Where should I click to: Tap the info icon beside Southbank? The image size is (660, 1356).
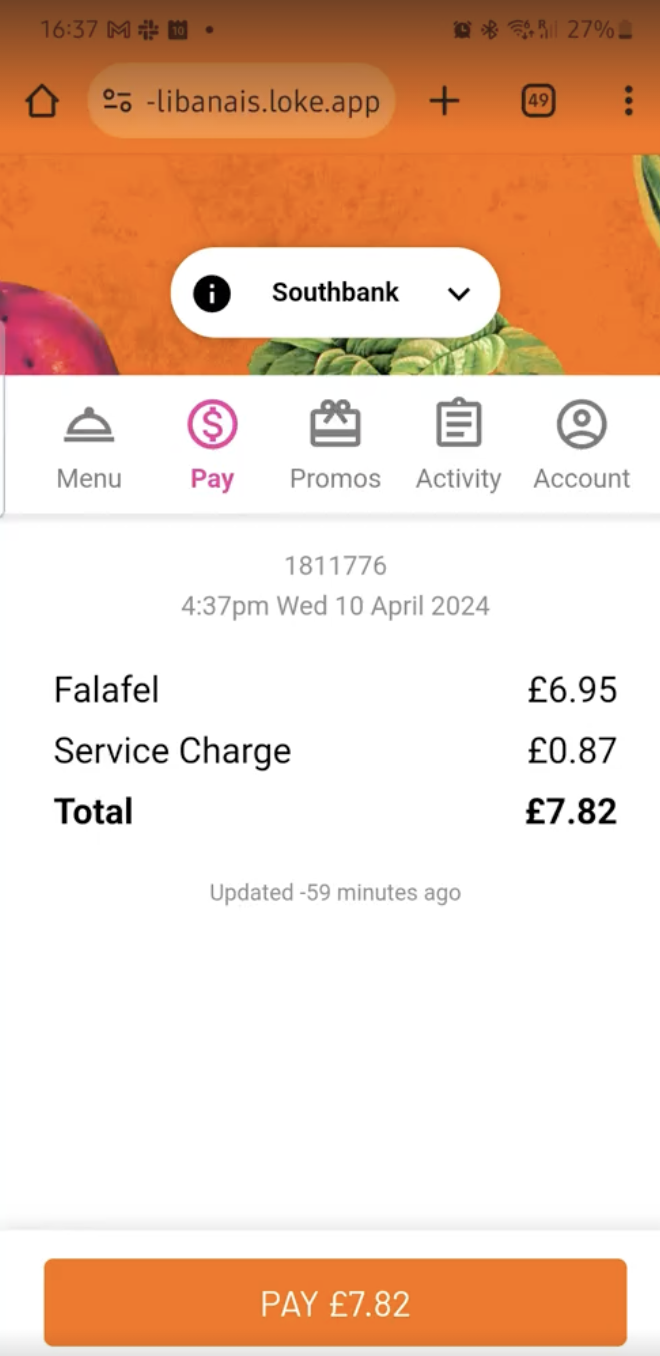click(x=212, y=293)
